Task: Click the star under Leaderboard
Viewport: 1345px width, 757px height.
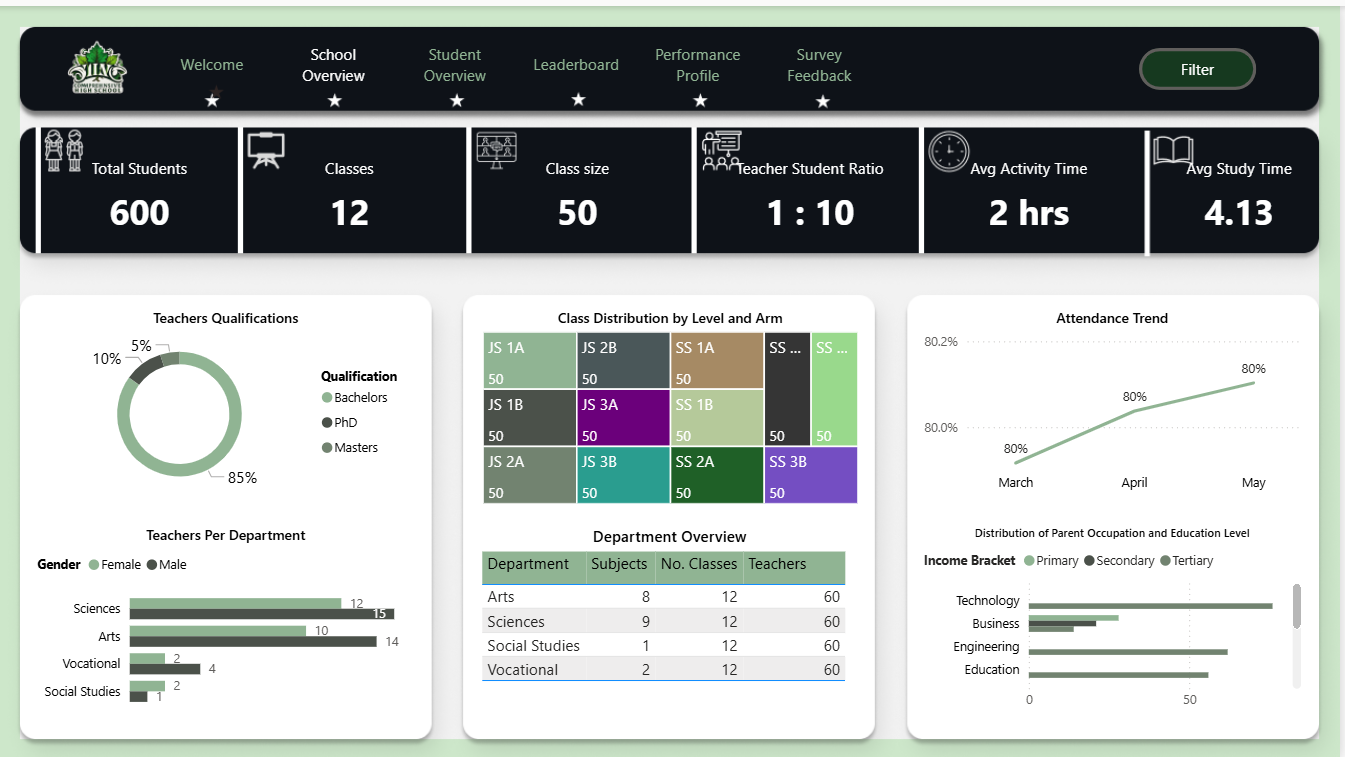Action: coord(577,99)
